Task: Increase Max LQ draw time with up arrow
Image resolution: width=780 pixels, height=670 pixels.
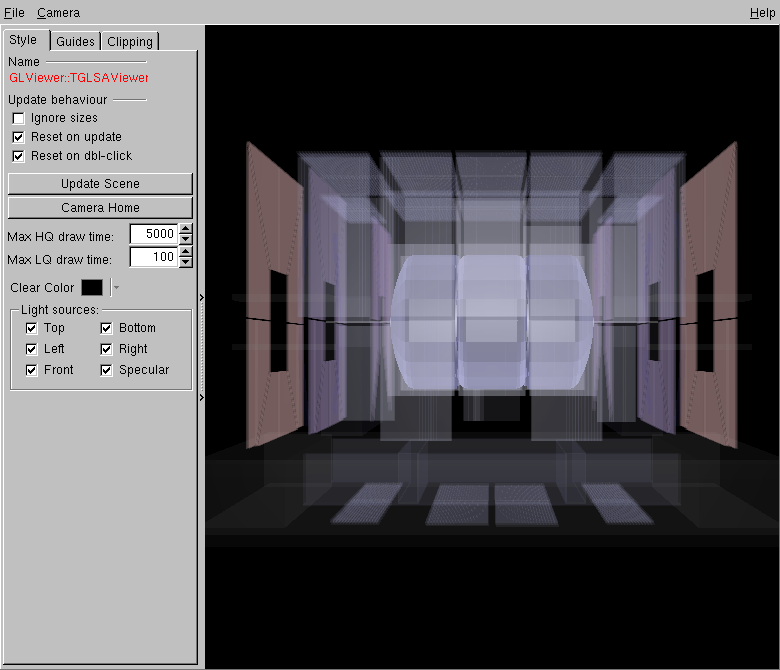Action: [x=186, y=252]
